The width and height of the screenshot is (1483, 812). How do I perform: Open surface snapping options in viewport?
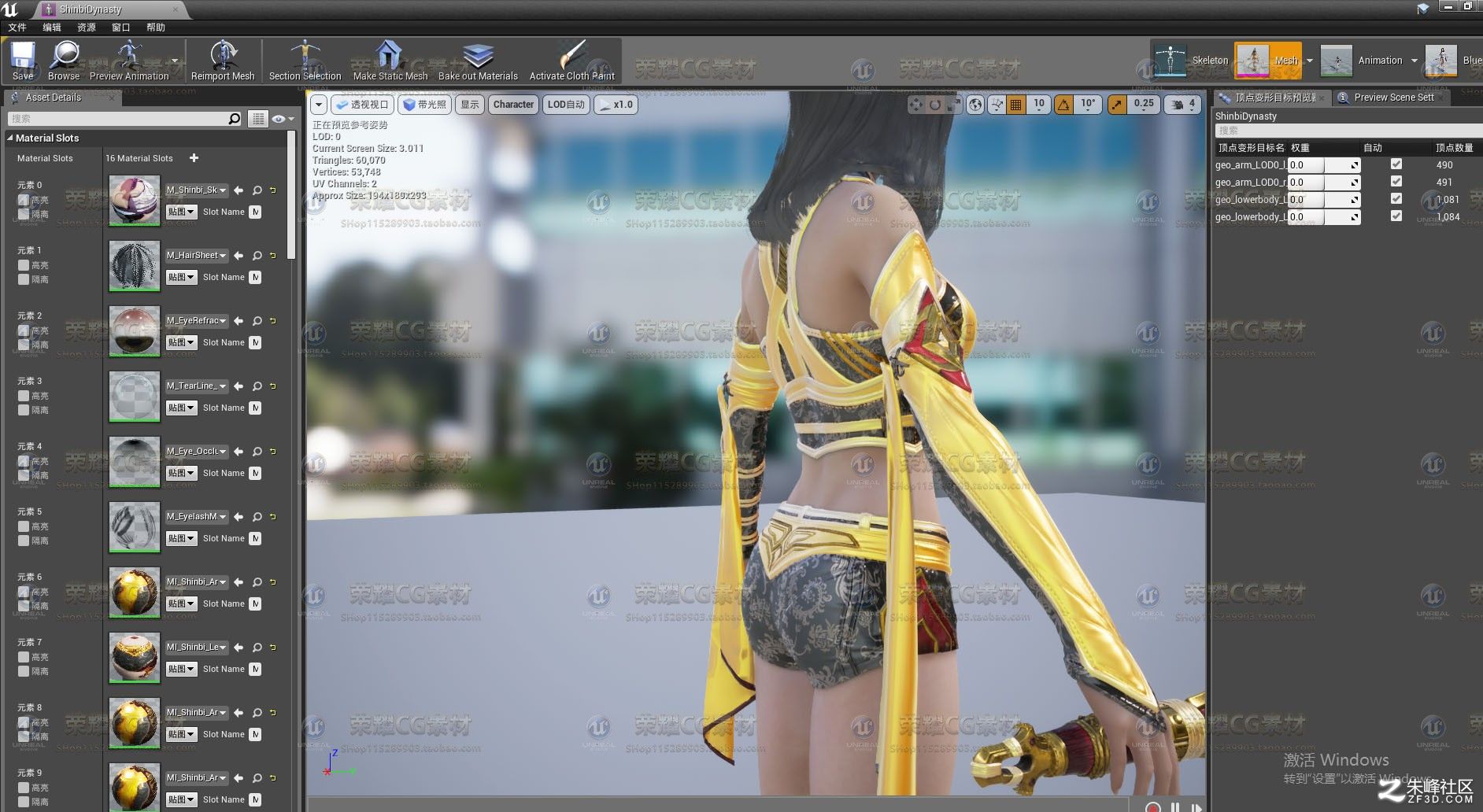click(x=997, y=105)
